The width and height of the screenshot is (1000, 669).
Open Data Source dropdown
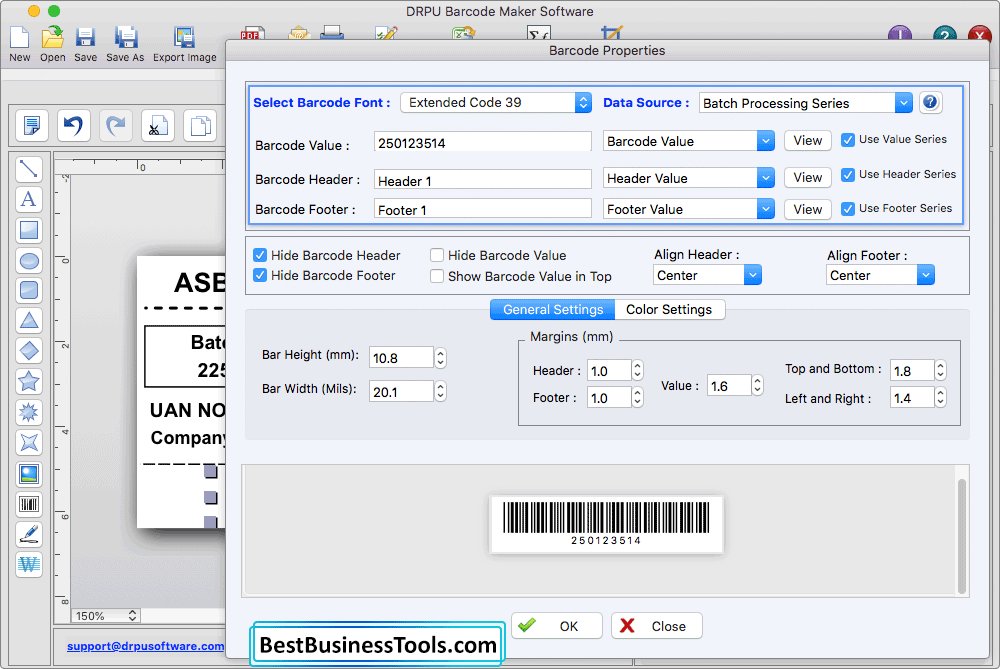(x=805, y=103)
